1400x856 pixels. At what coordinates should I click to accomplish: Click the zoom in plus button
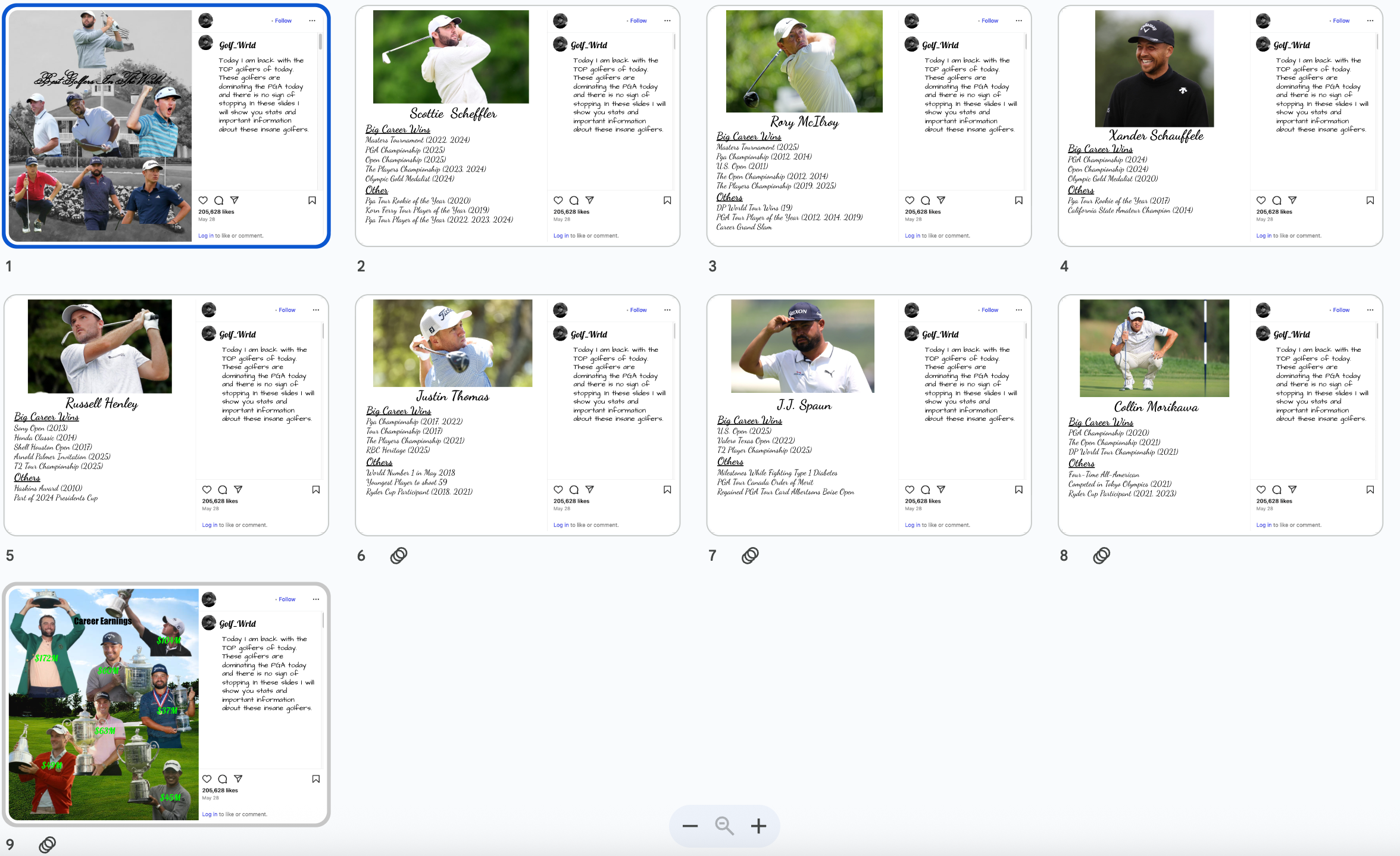758,826
